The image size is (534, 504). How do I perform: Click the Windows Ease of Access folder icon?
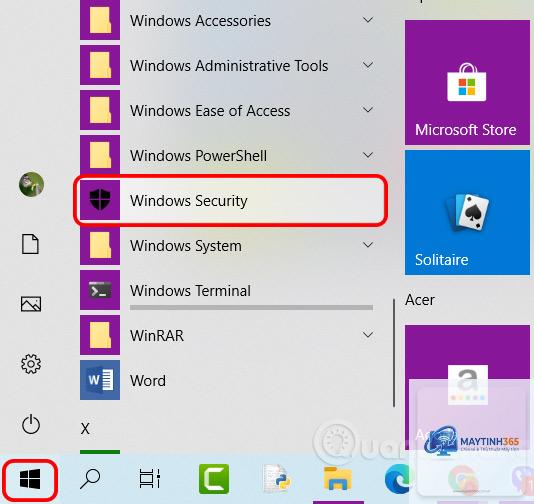tap(100, 110)
